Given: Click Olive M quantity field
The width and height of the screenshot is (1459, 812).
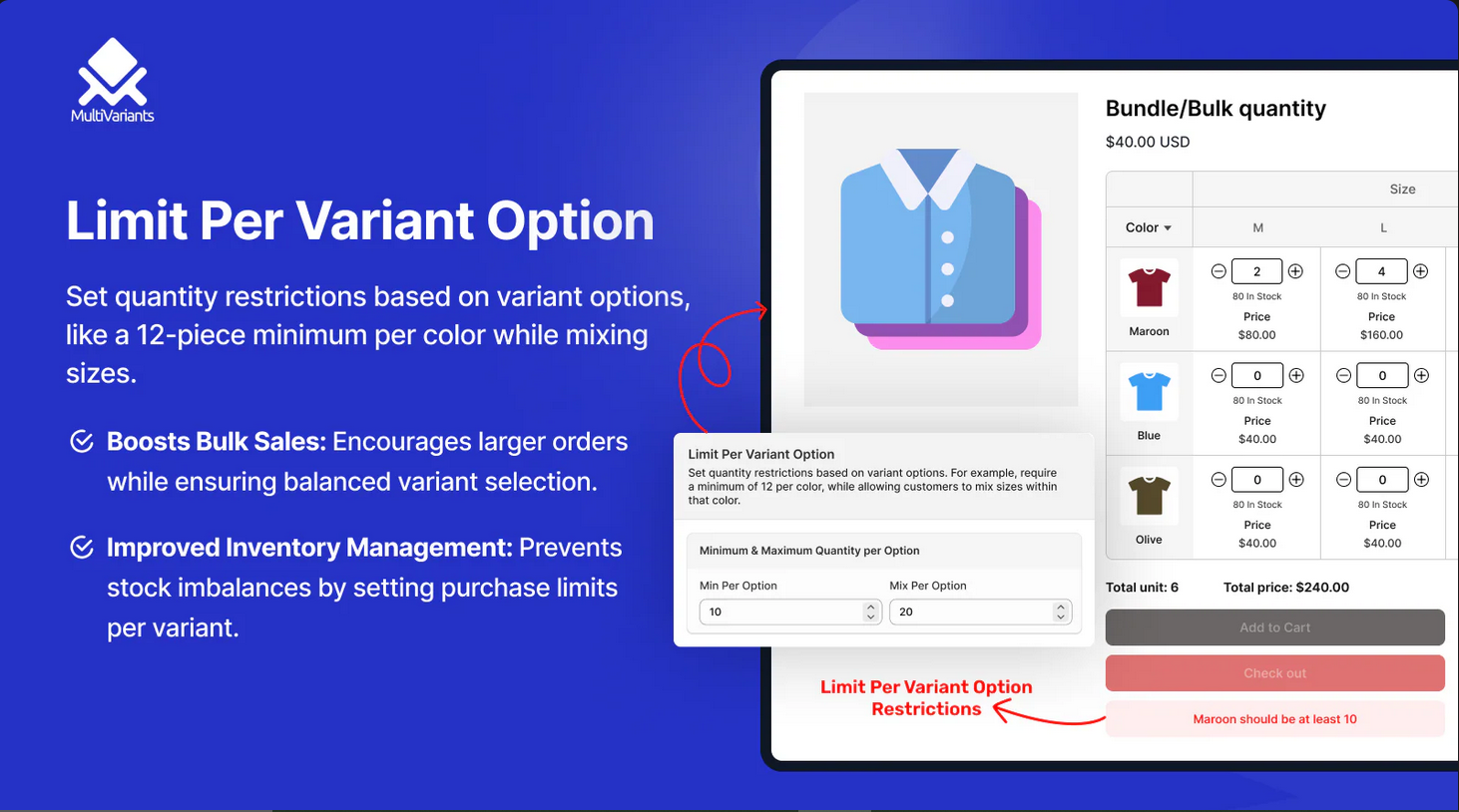Looking at the screenshot, I should [1257, 480].
